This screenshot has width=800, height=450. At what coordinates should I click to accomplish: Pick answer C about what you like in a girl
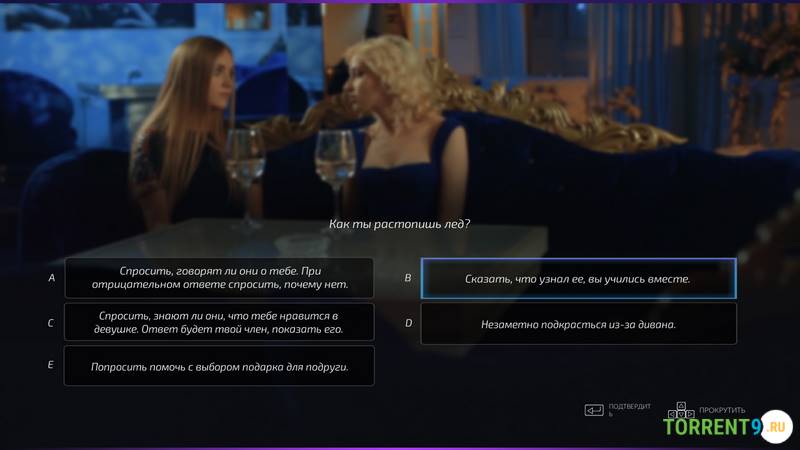(x=219, y=322)
